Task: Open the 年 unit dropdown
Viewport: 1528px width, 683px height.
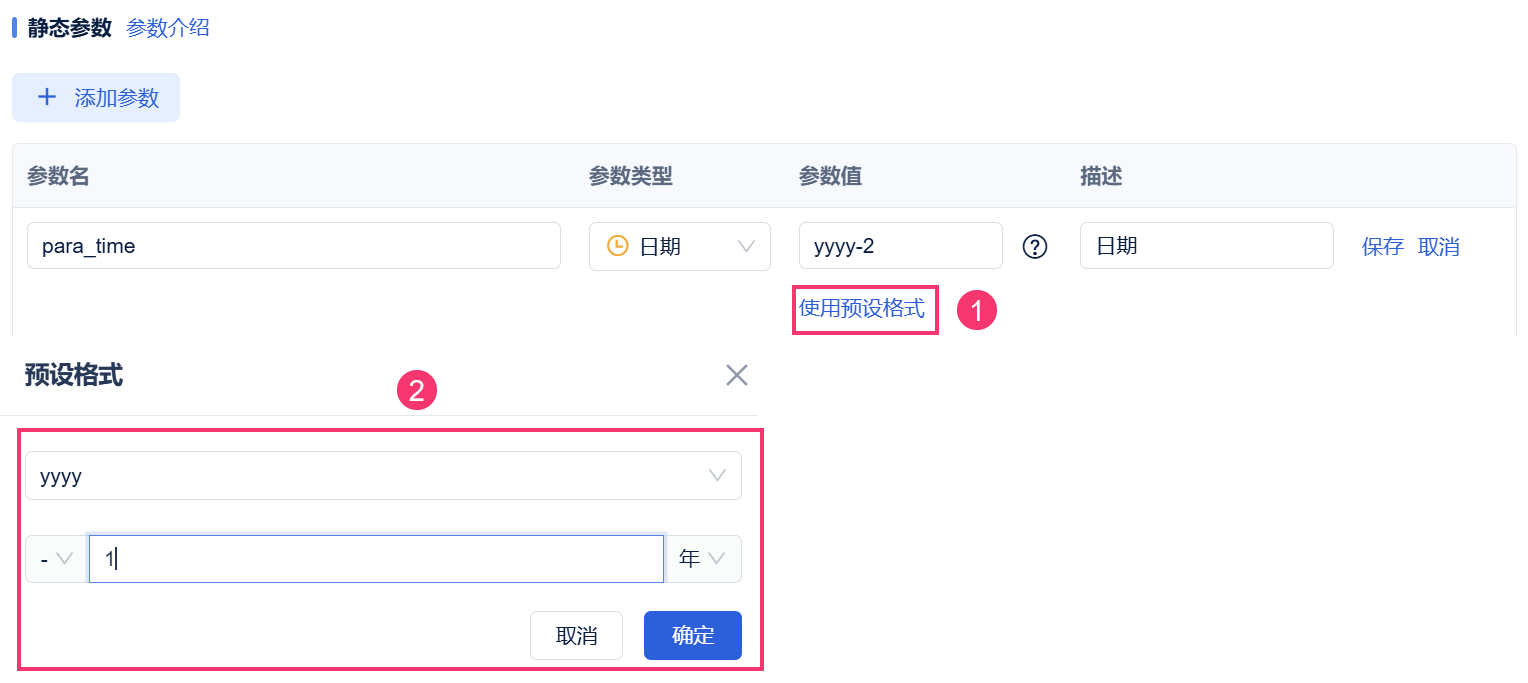Action: click(x=704, y=559)
